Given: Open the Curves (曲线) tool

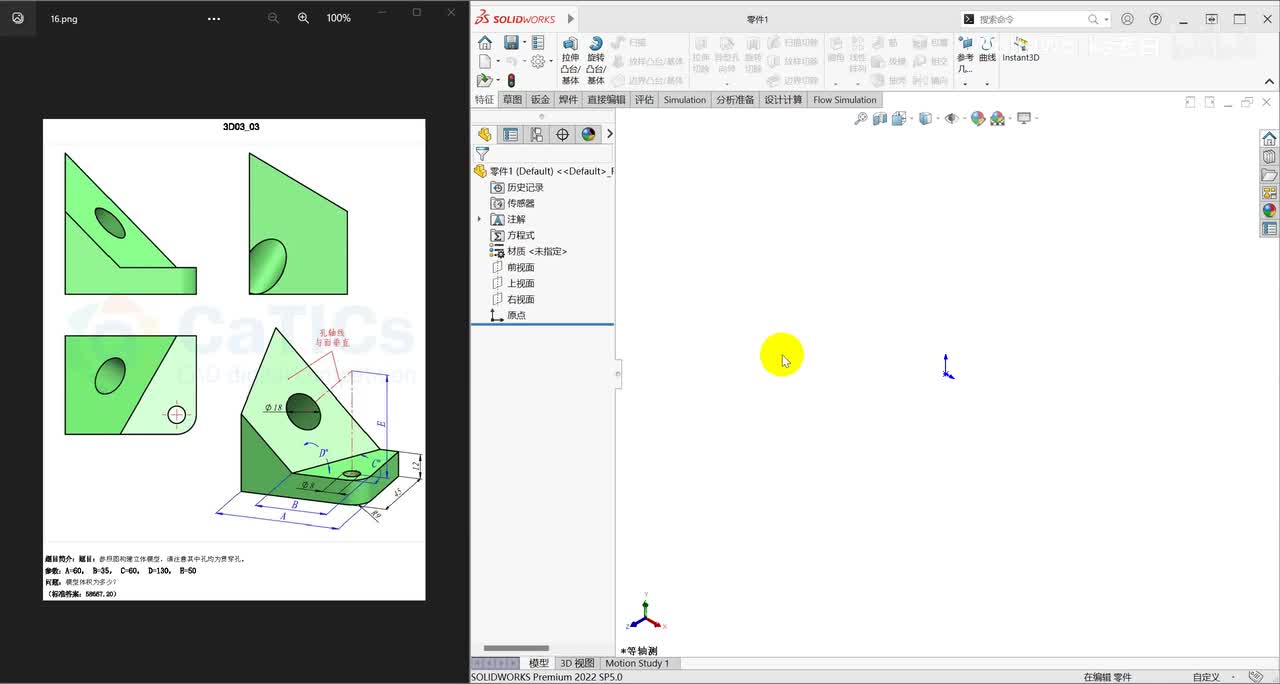Looking at the screenshot, I should 987,50.
